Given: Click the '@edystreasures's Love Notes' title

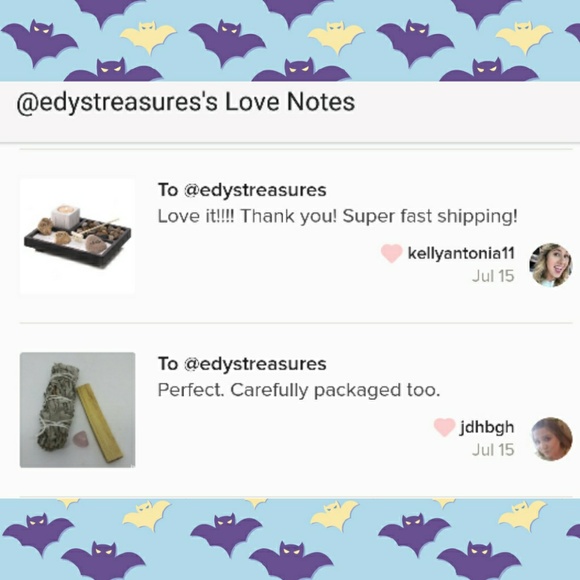Looking at the screenshot, I should click(x=186, y=102).
